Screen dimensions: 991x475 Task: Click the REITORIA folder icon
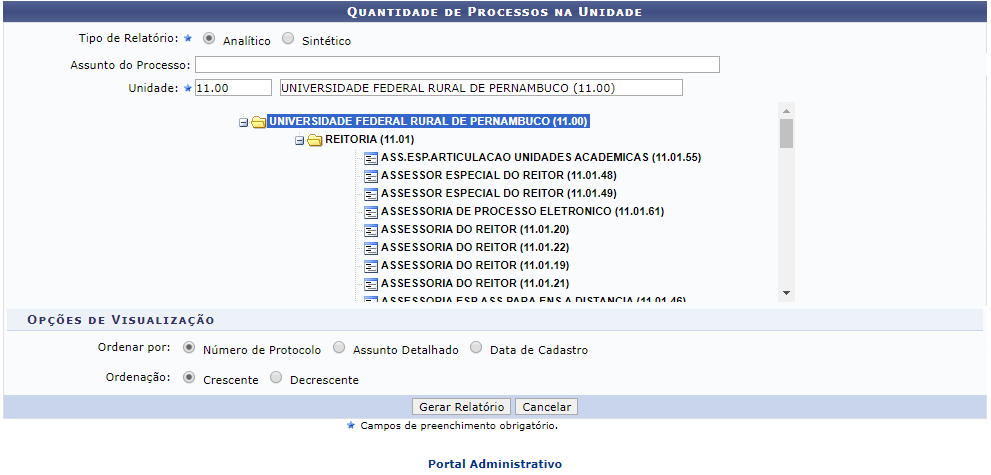[314, 140]
